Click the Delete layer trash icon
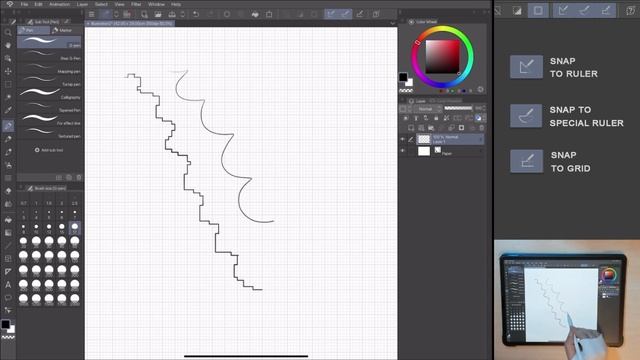Image resolution: width=640 pixels, height=360 pixels. (x=482, y=128)
